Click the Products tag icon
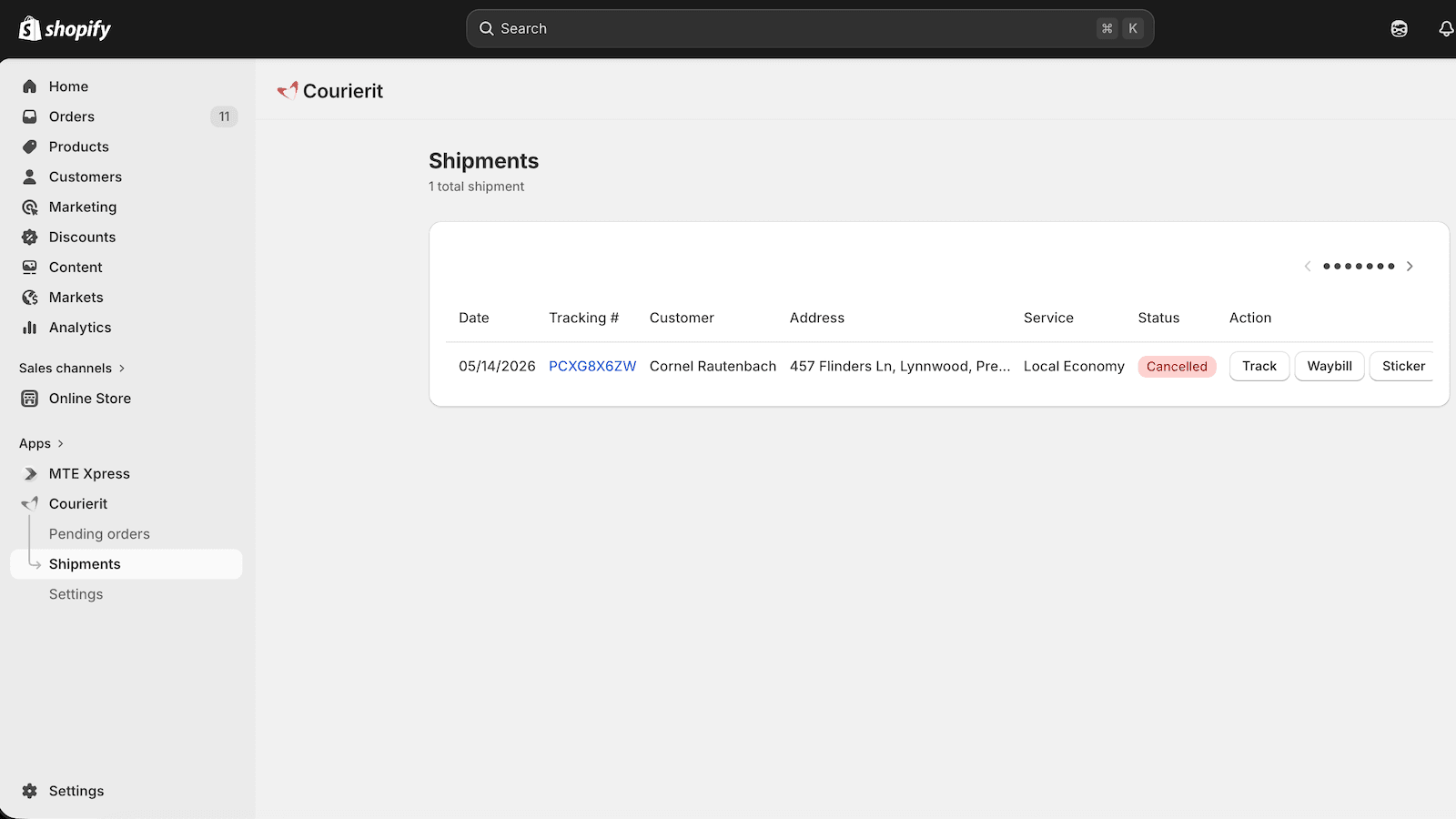The width and height of the screenshot is (1456, 819). pyautogui.click(x=30, y=147)
